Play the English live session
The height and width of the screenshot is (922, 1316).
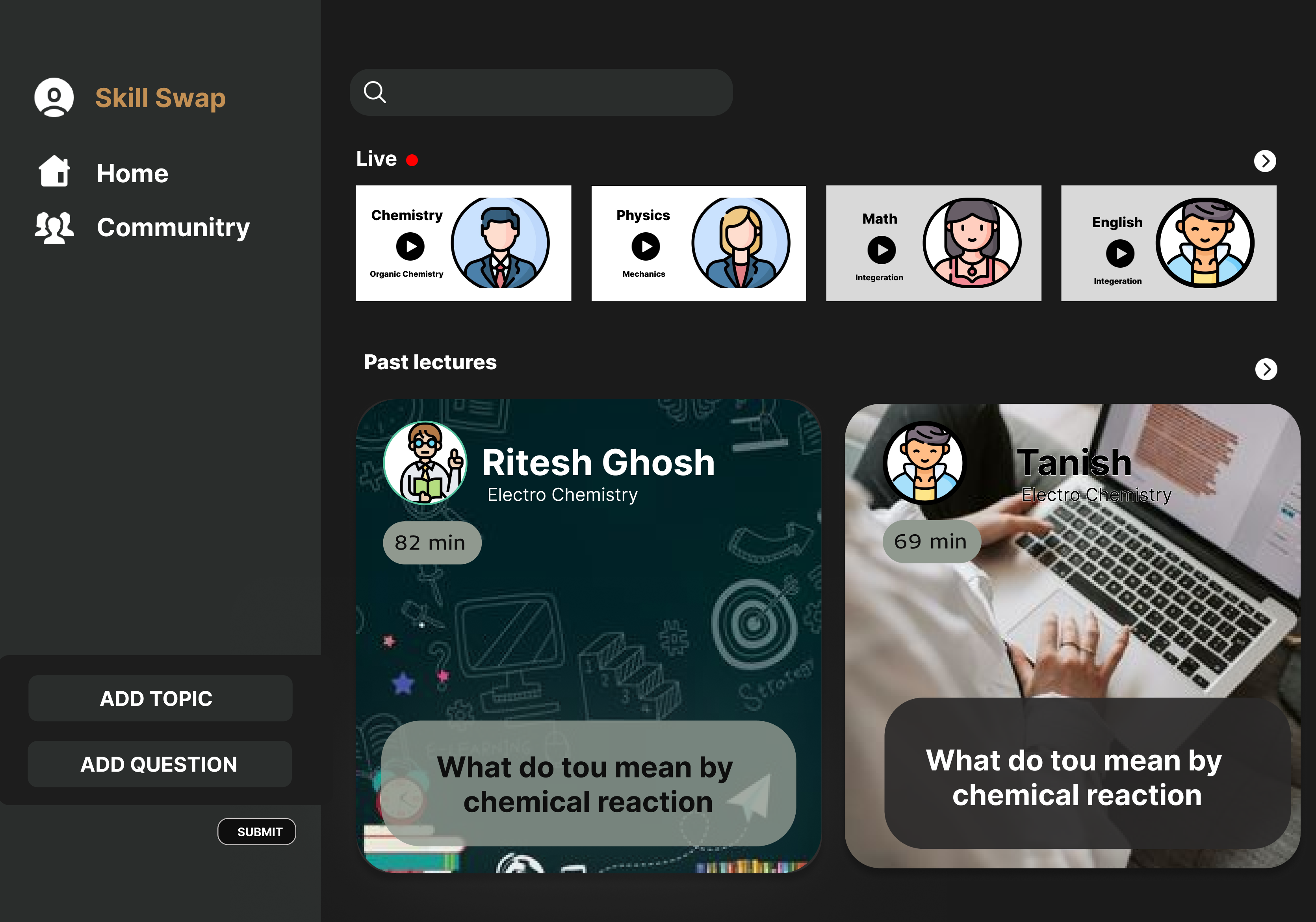[x=1120, y=253]
